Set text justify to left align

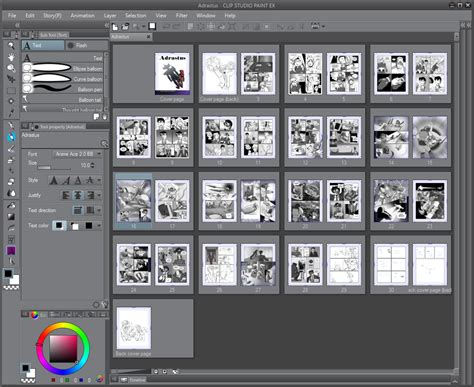(66, 195)
